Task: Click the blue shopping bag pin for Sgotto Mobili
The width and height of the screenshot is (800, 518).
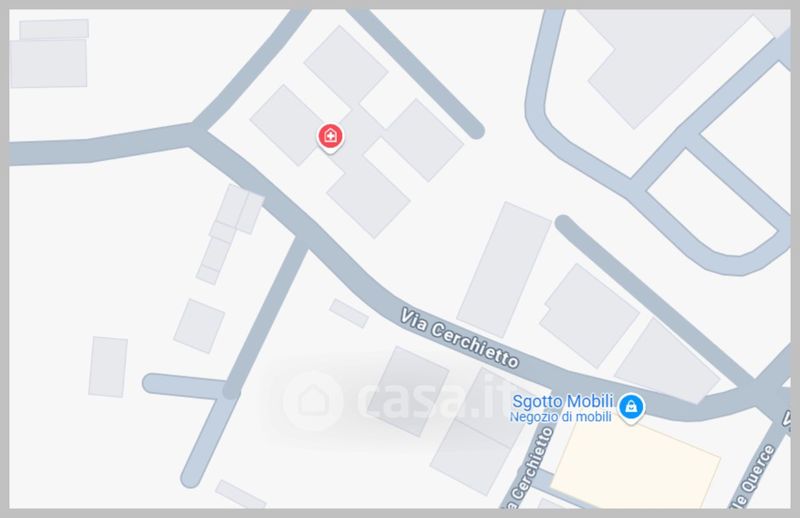Action: 631,408
